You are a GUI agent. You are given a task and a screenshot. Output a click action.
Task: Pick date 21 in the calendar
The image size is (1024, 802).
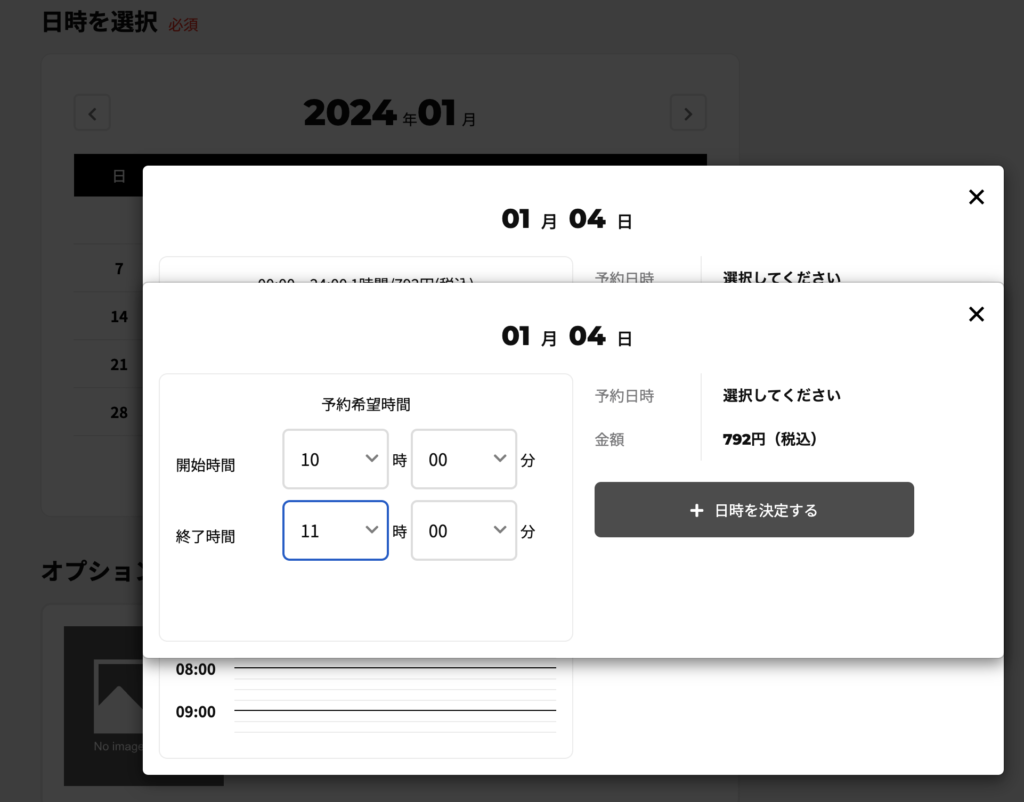point(119,364)
